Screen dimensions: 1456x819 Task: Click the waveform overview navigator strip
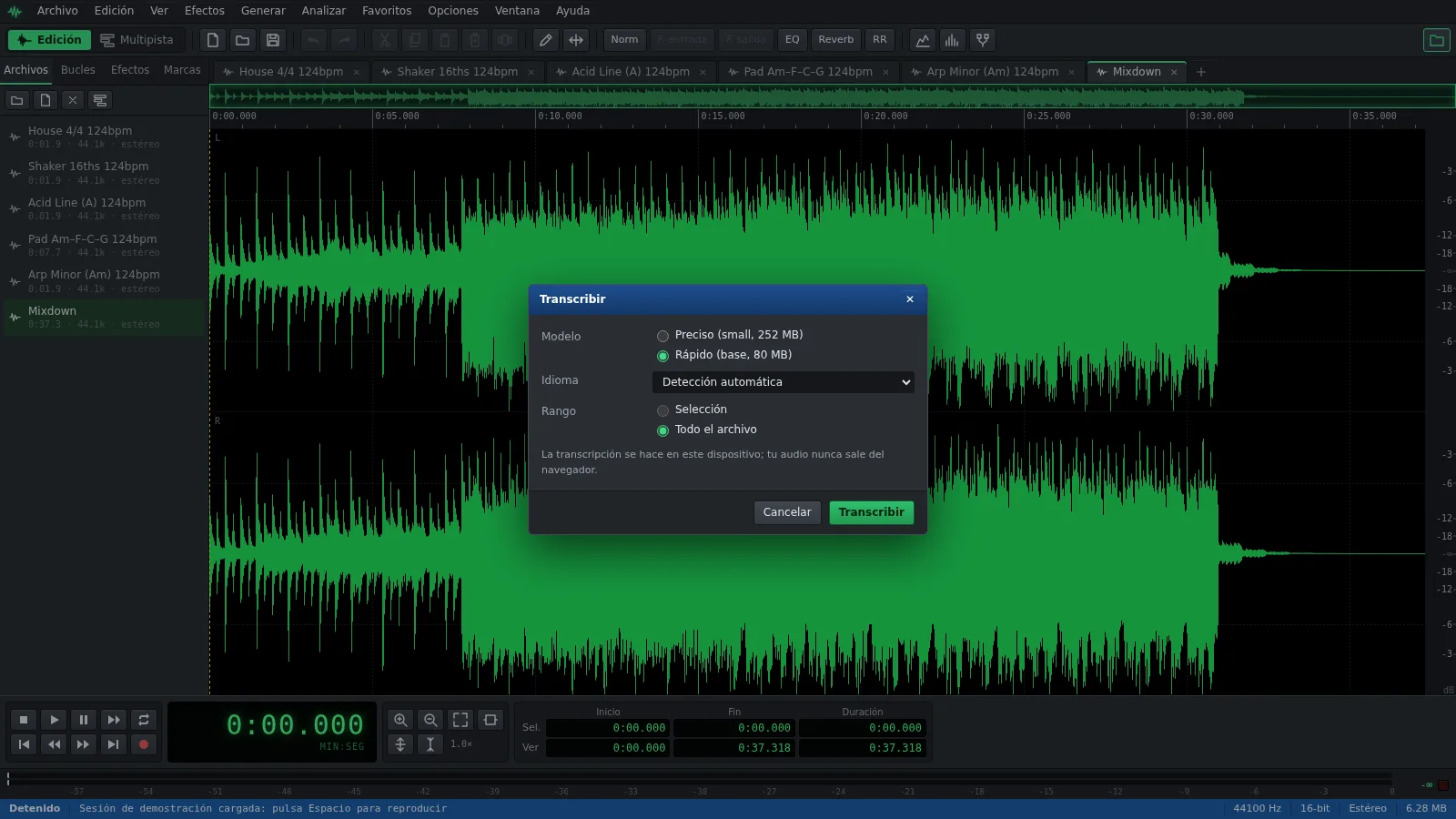pyautogui.click(x=832, y=96)
